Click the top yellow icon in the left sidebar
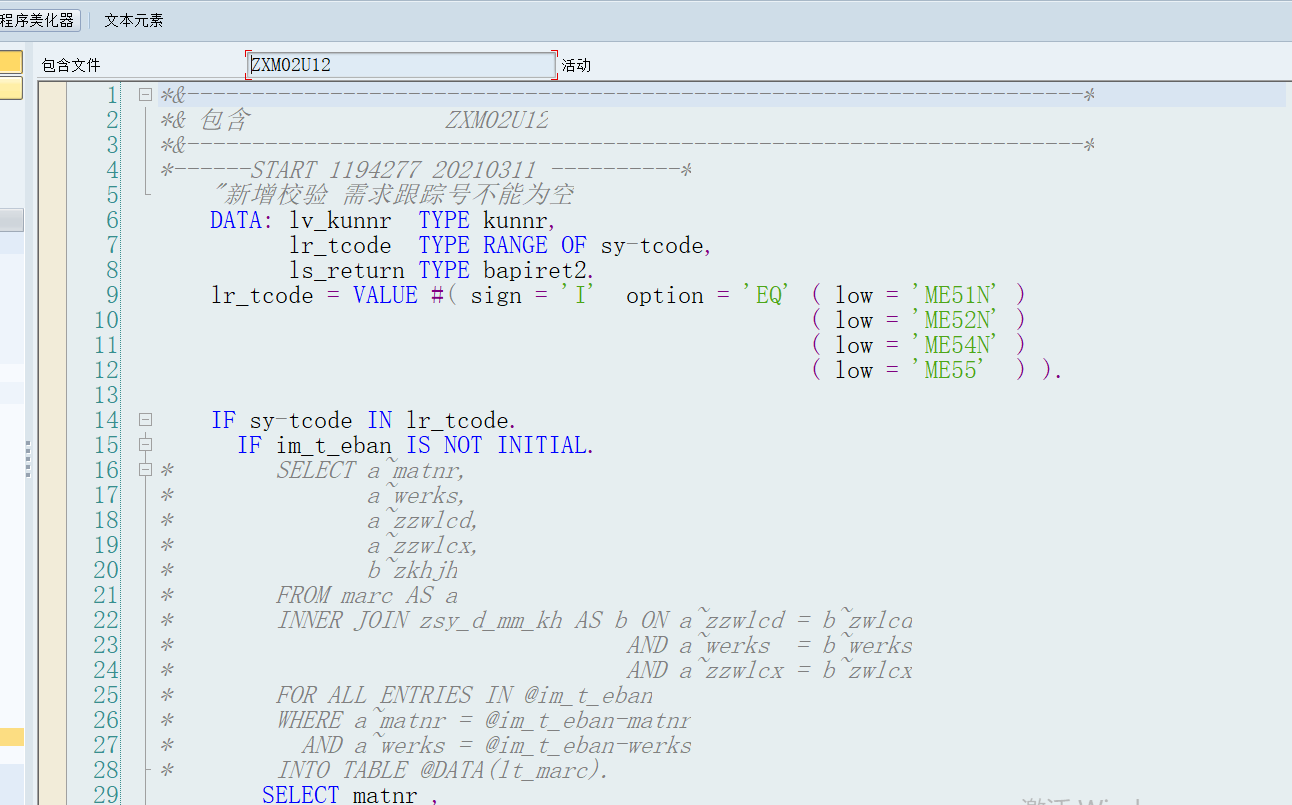The height and width of the screenshot is (805, 1292). tap(11, 61)
